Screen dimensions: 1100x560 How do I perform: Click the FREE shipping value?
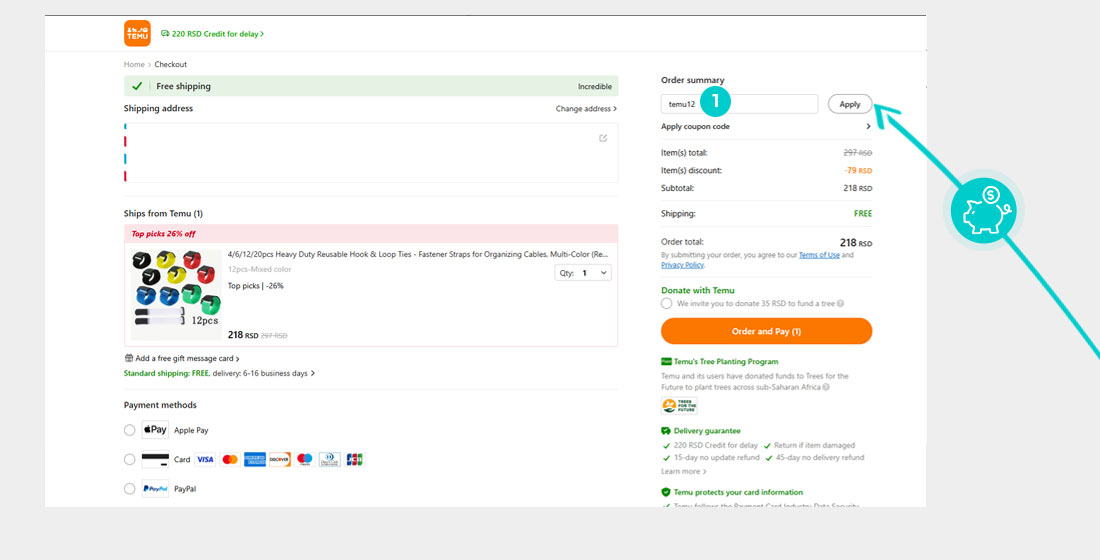tap(863, 213)
